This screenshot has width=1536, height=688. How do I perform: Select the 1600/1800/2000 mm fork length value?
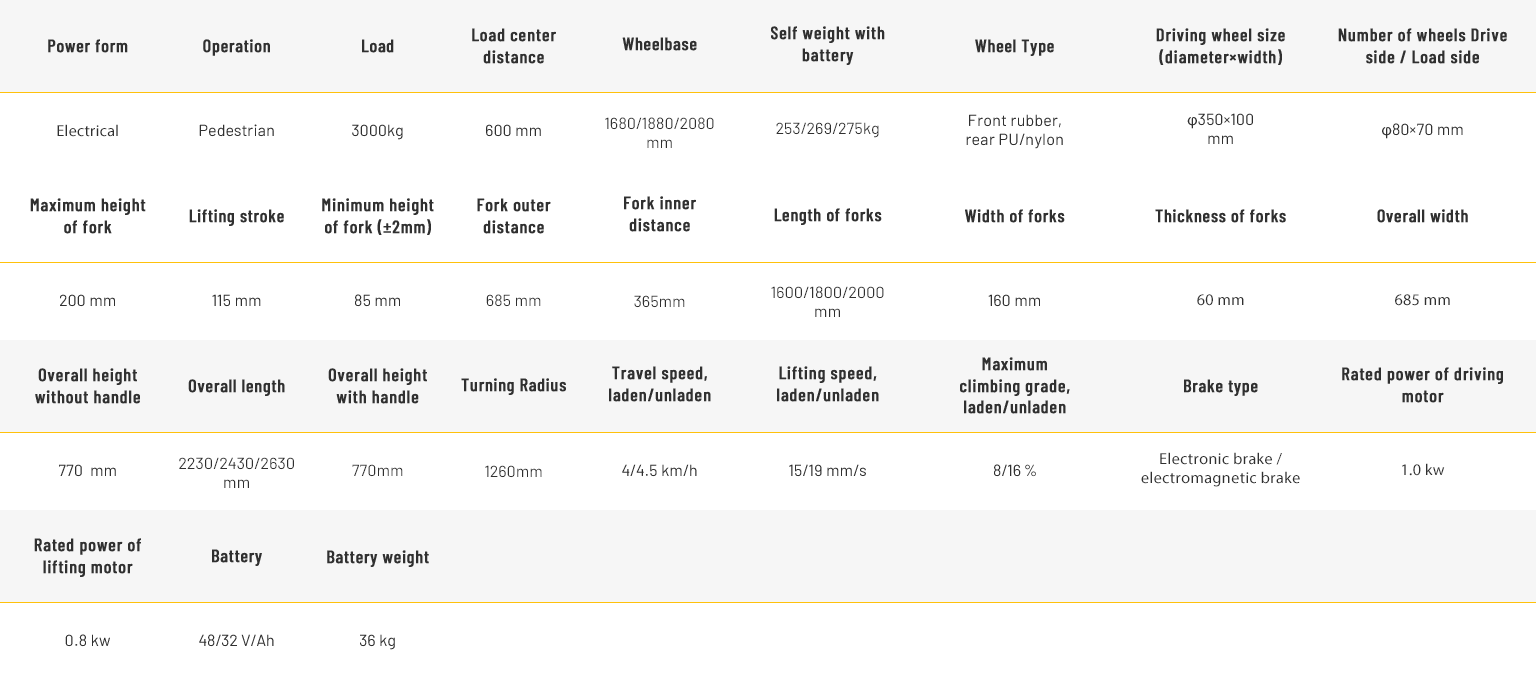(x=827, y=302)
